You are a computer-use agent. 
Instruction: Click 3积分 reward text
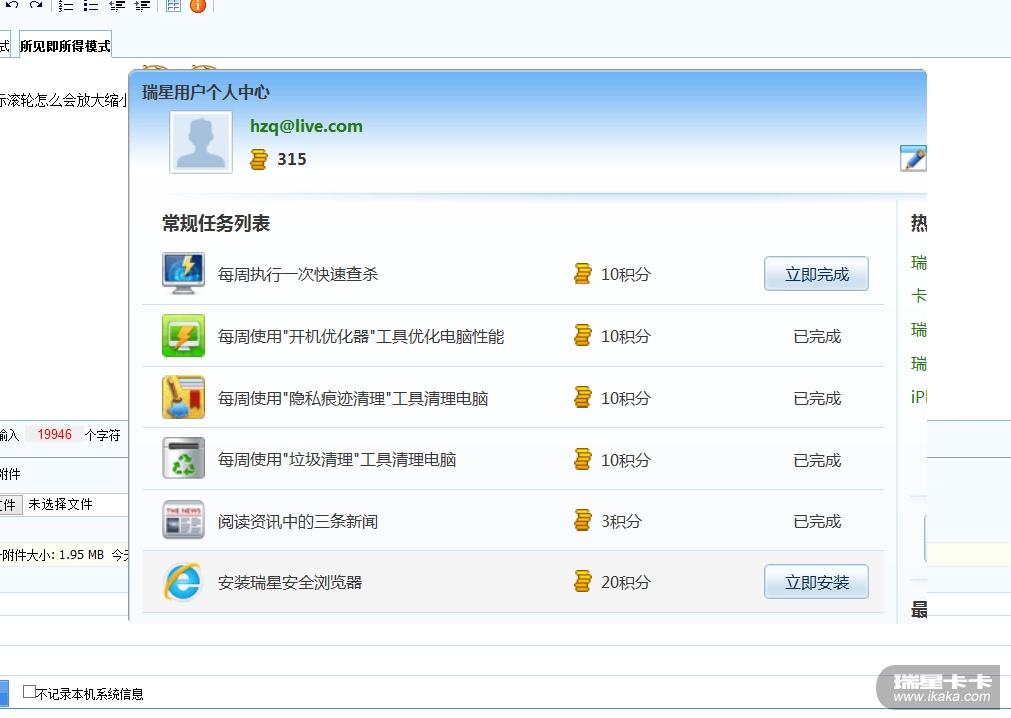coord(622,521)
